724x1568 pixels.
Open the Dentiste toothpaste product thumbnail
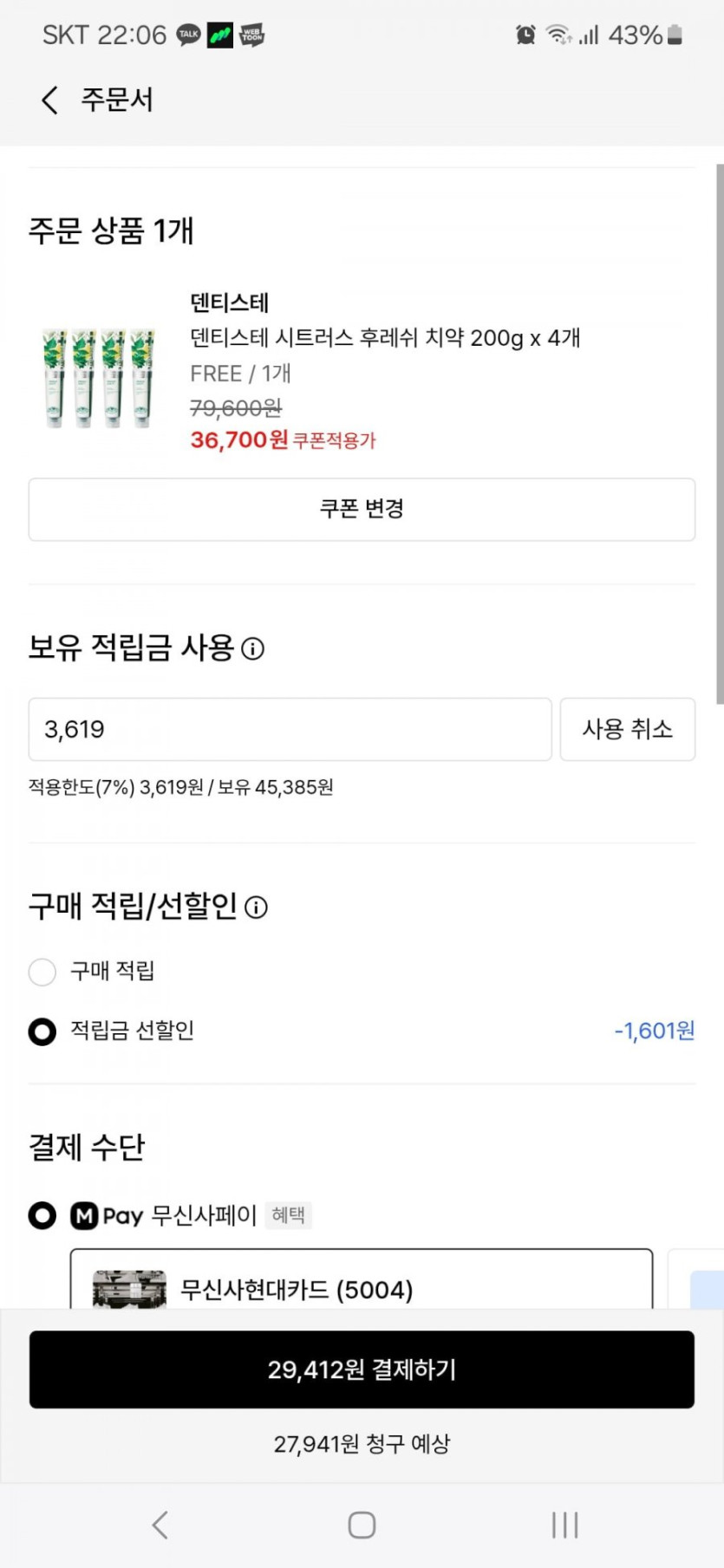[98, 377]
